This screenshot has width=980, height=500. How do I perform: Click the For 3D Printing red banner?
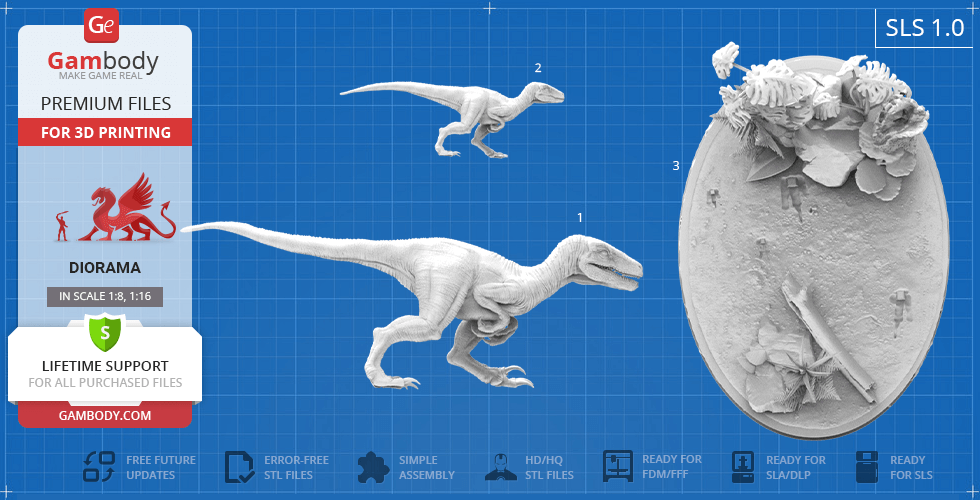105,132
